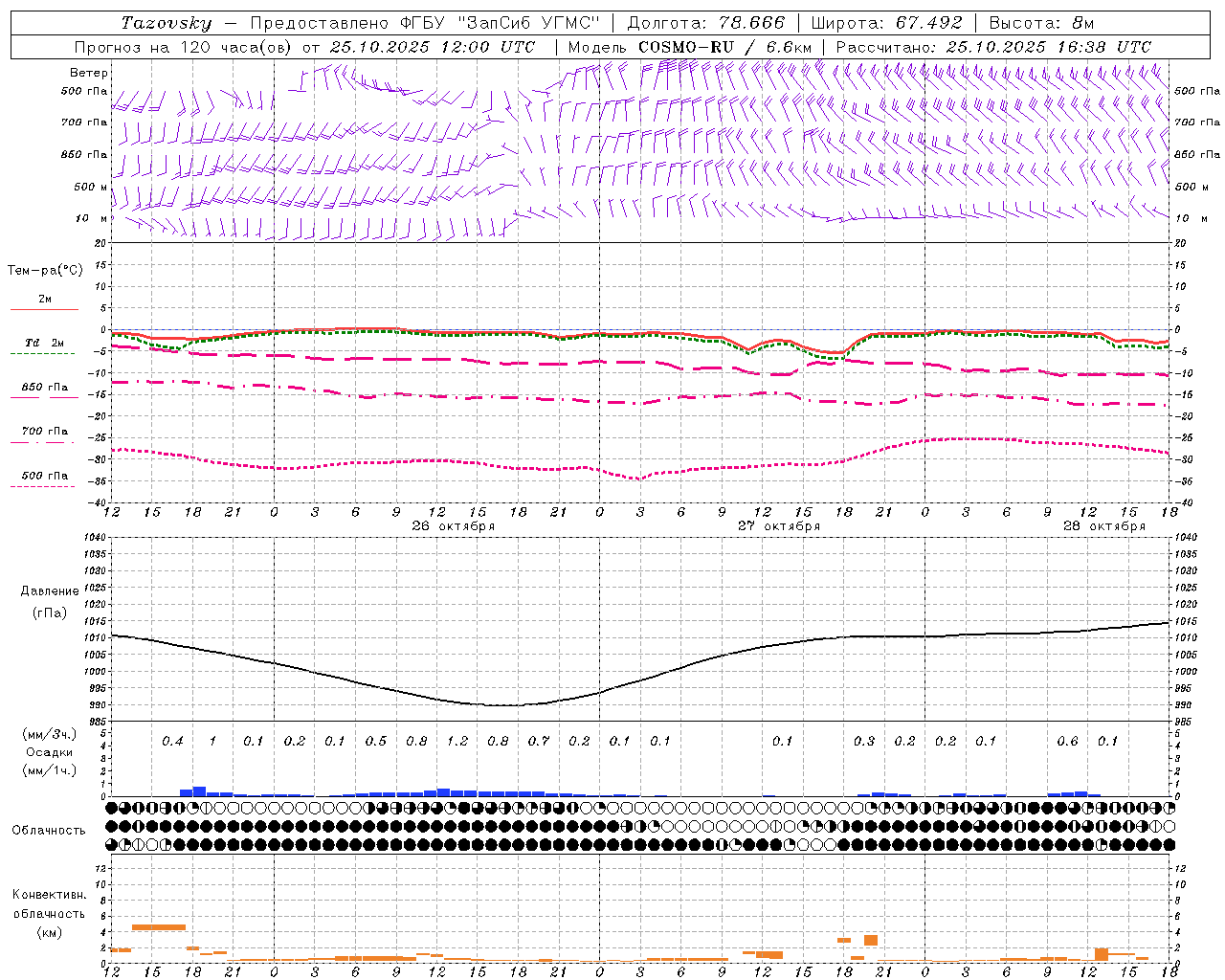Select the "Рассчитано: 25.10.2025 16:38 UTC" text
This screenshot has width=1225, height=980.
[x=993, y=47]
